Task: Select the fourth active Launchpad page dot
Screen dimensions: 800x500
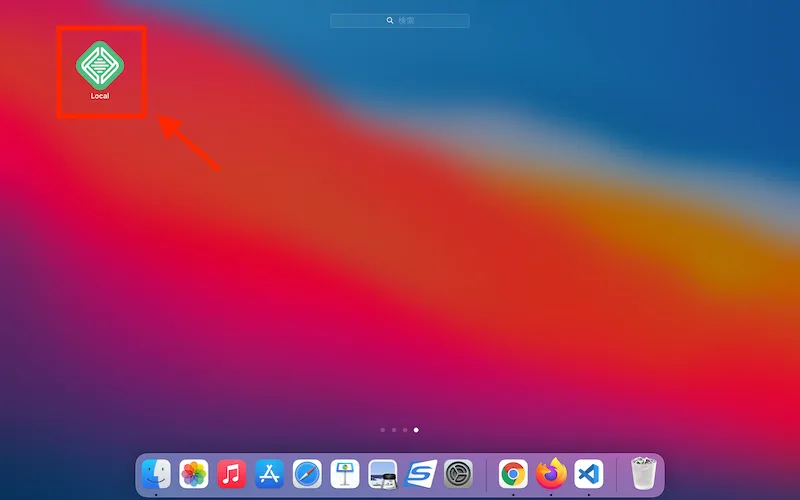Action: tap(416, 430)
